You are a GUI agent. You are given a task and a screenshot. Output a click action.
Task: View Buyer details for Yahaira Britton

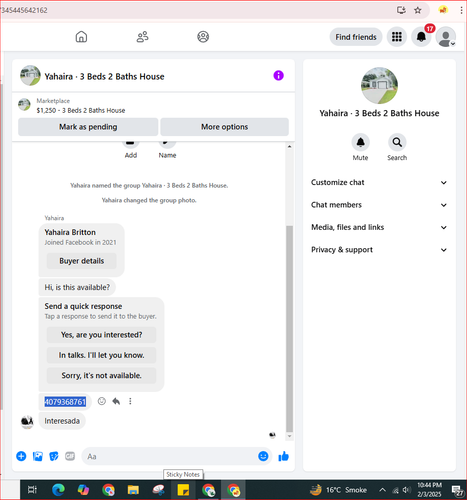click(82, 261)
